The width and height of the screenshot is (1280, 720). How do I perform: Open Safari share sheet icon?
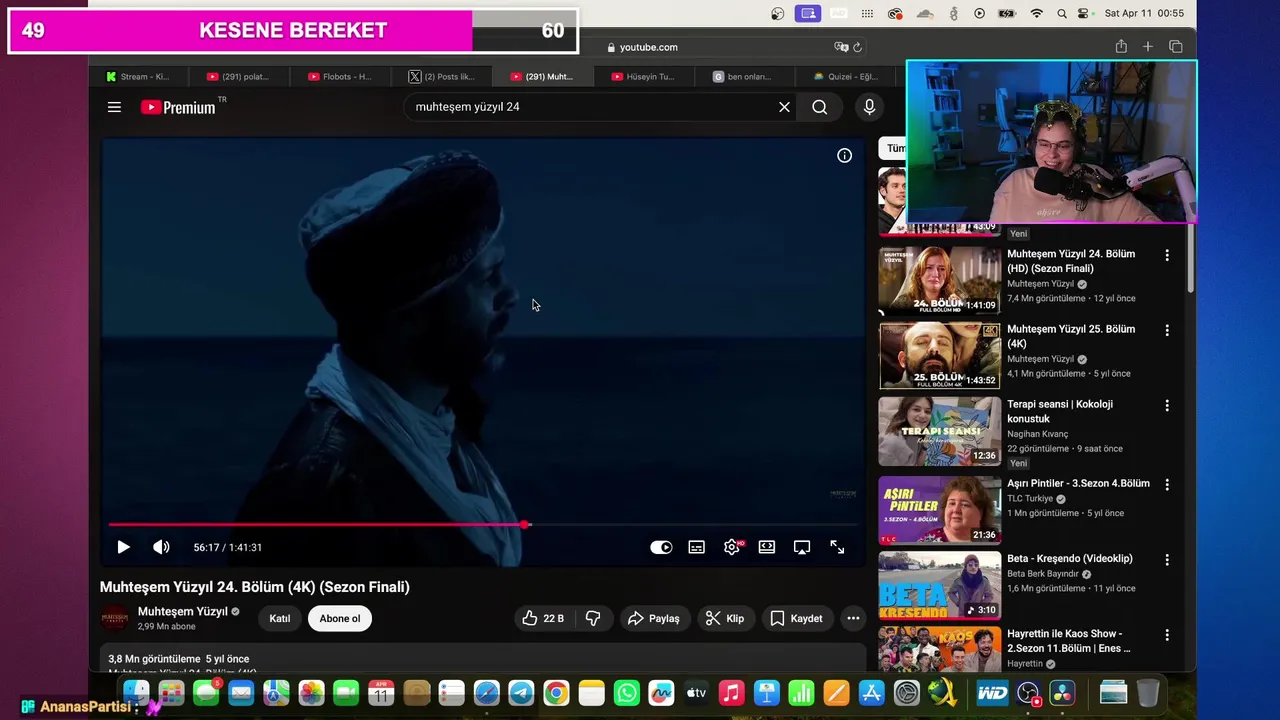tap(1121, 47)
